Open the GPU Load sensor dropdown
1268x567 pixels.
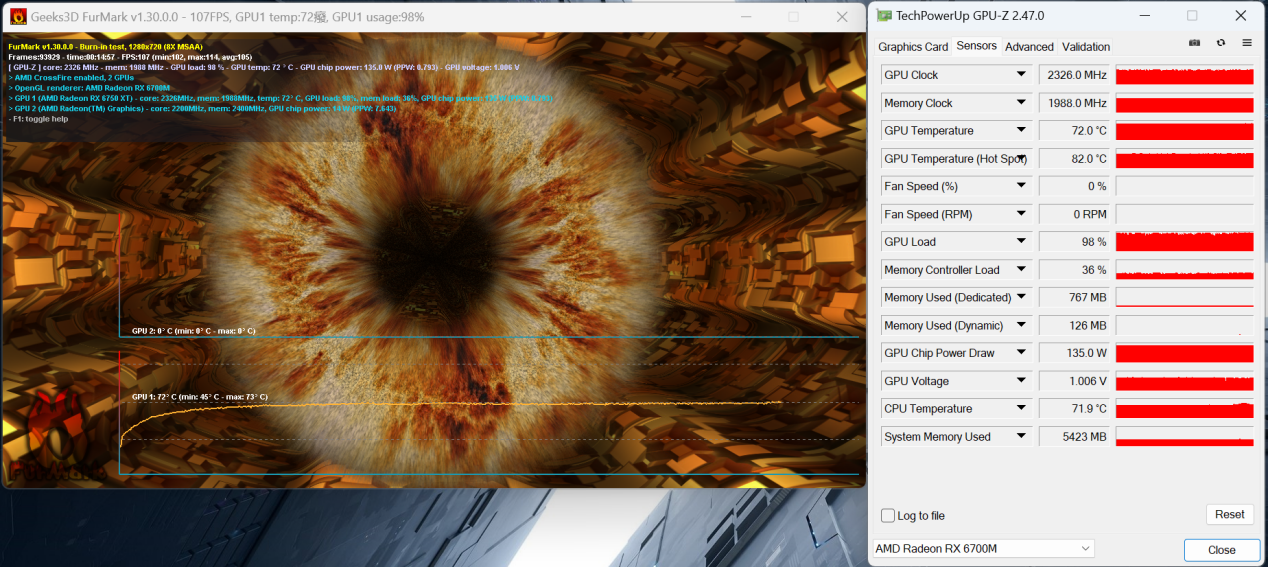pyautogui.click(x=1021, y=242)
